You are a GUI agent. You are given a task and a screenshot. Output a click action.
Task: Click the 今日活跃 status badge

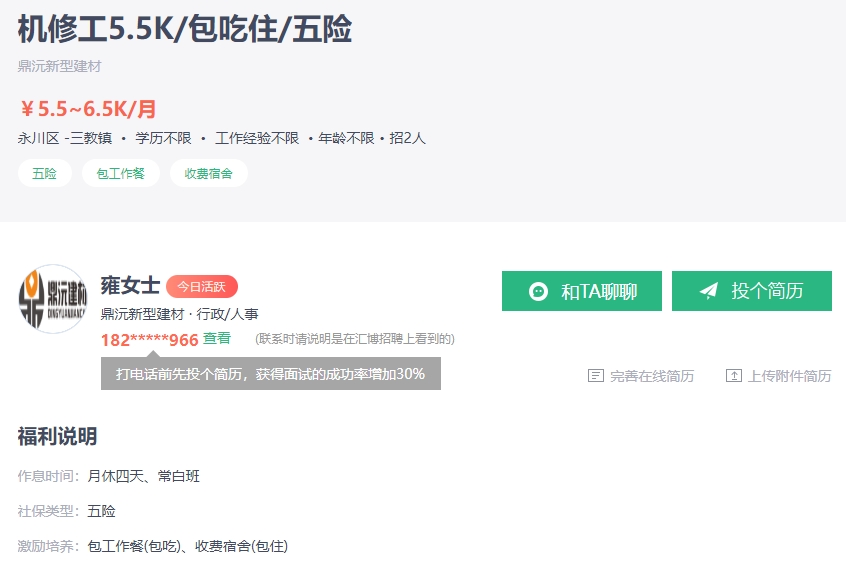pyautogui.click(x=202, y=286)
